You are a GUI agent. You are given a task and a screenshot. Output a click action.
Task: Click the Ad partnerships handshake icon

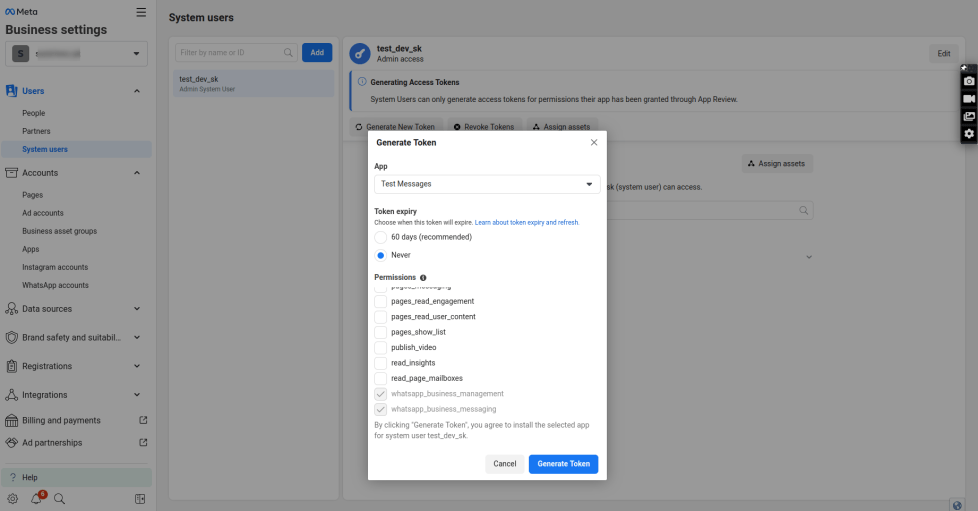pyautogui.click(x=11, y=443)
